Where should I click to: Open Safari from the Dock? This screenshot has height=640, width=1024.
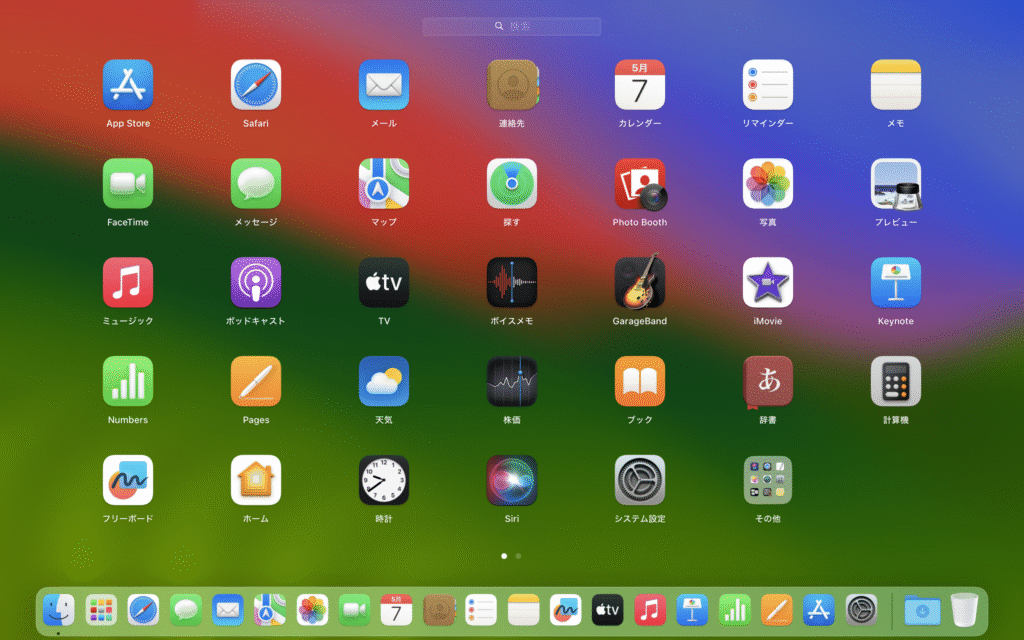(x=143, y=610)
